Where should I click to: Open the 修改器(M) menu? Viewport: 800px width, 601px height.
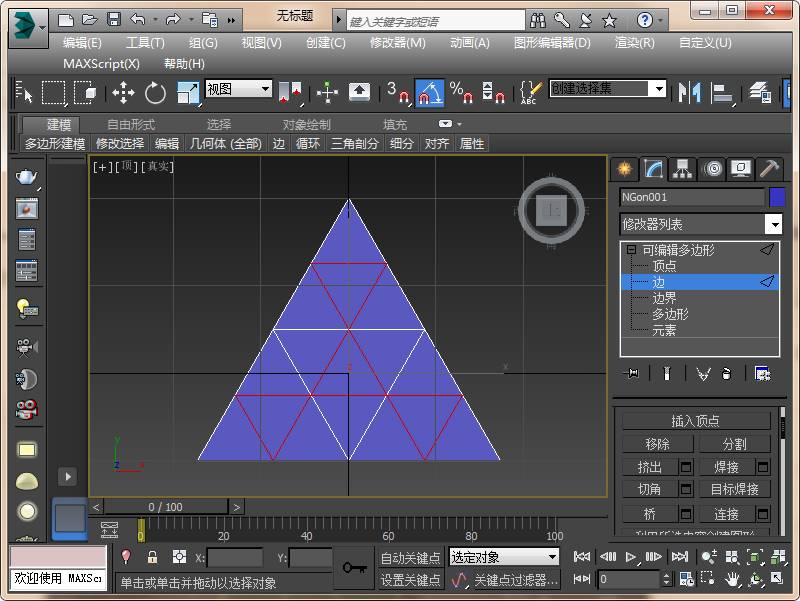pyautogui.click(x=397, y=43)
